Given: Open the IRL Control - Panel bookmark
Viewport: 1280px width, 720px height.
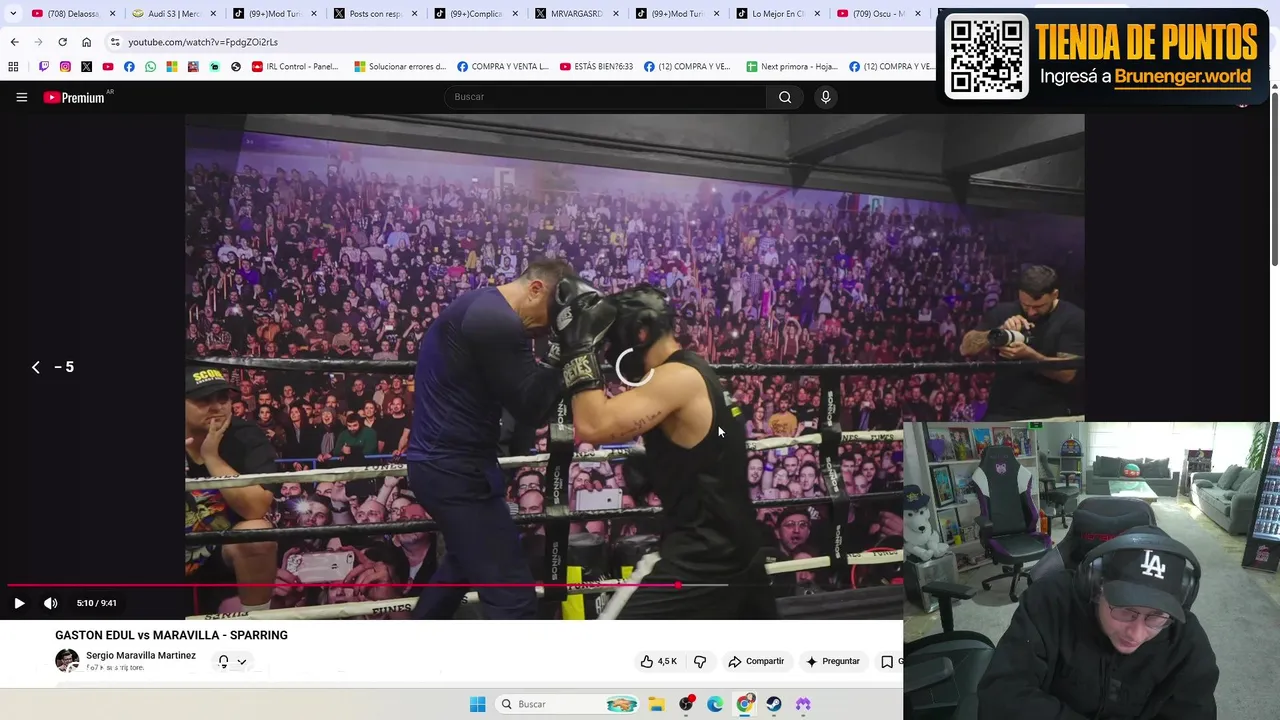Looking at the screenshot, I should coord(295,67).
